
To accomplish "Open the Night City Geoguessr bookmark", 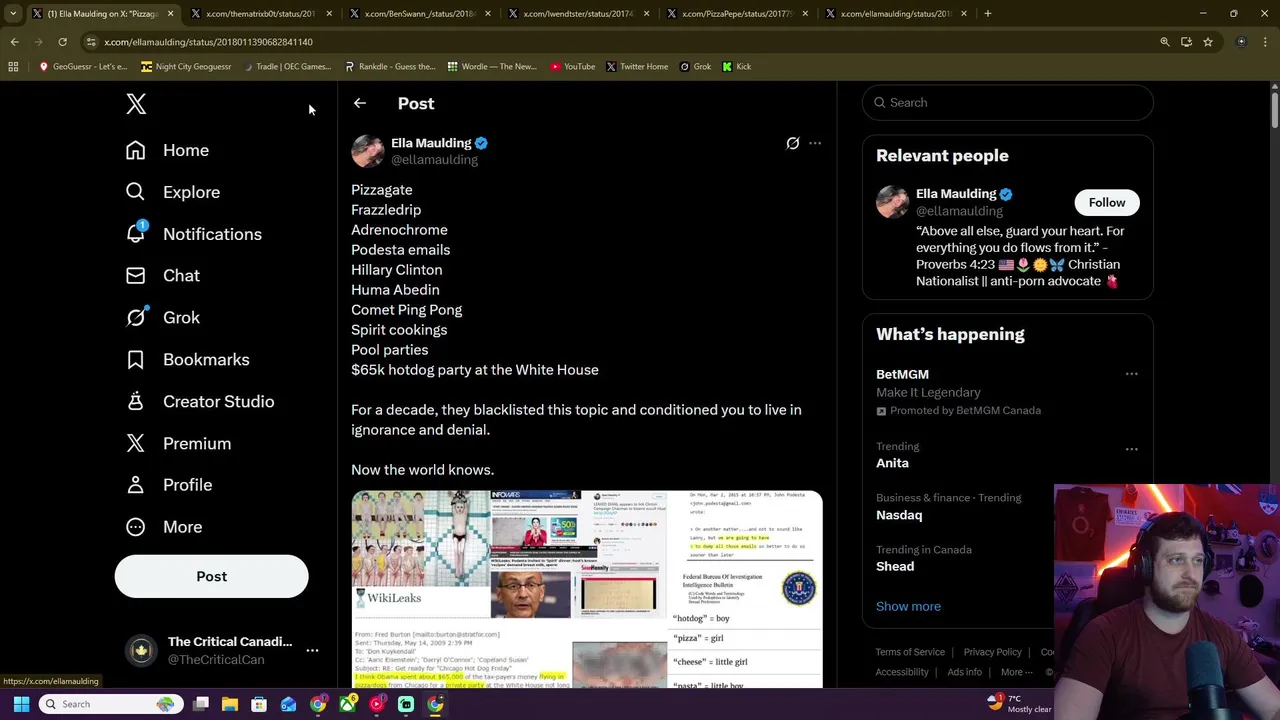I will tap(186, 67).
